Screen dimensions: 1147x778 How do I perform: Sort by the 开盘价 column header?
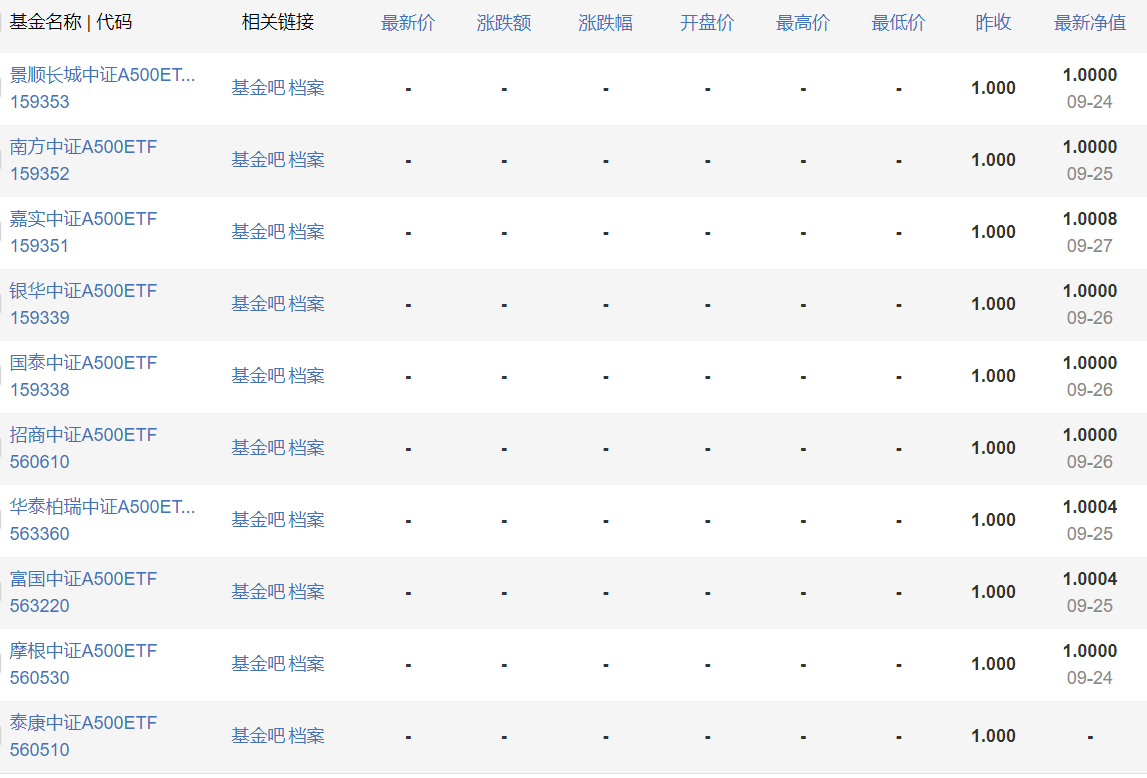707,23
